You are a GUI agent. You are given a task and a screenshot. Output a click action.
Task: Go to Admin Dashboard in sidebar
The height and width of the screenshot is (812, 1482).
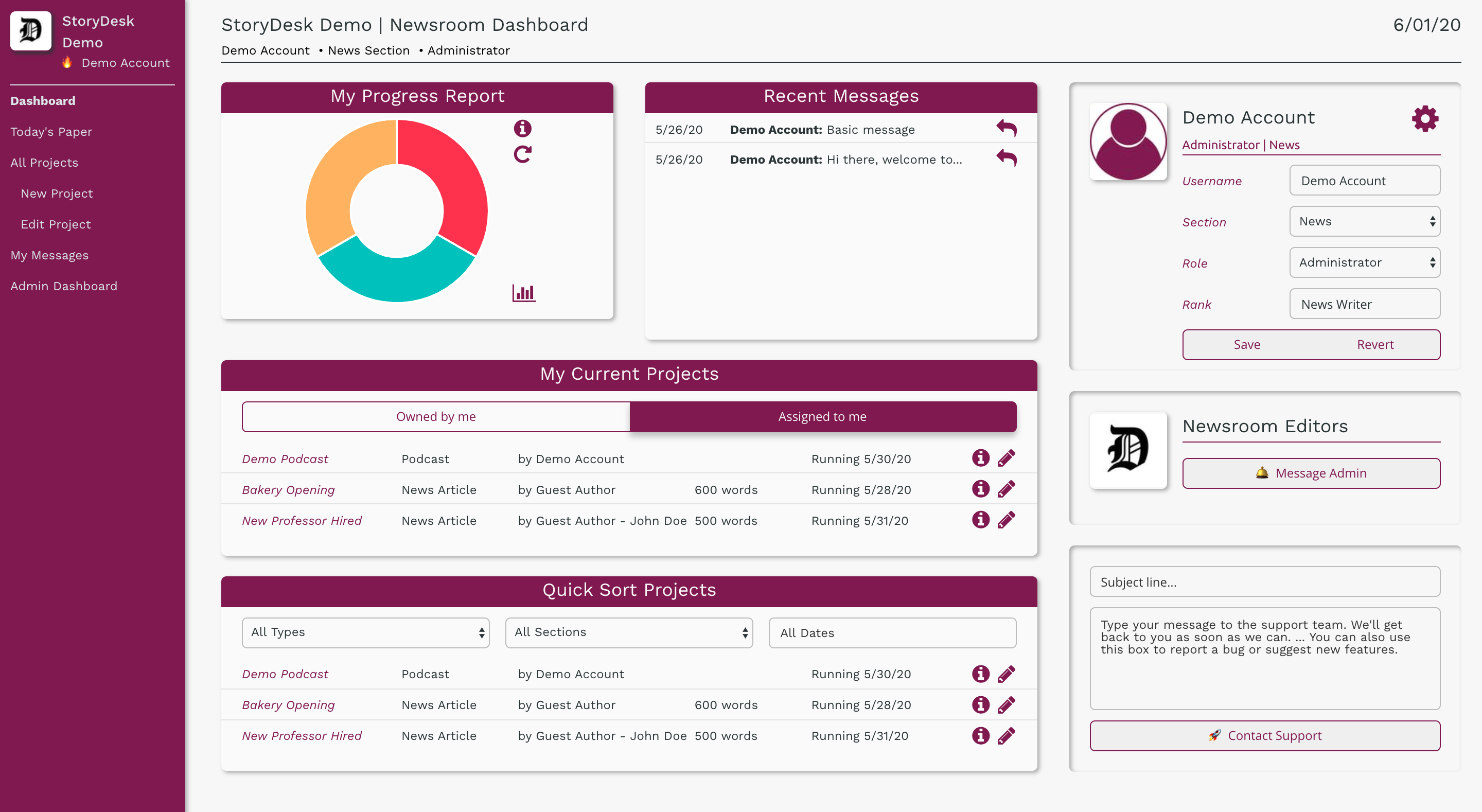click(x=63, y=286)
